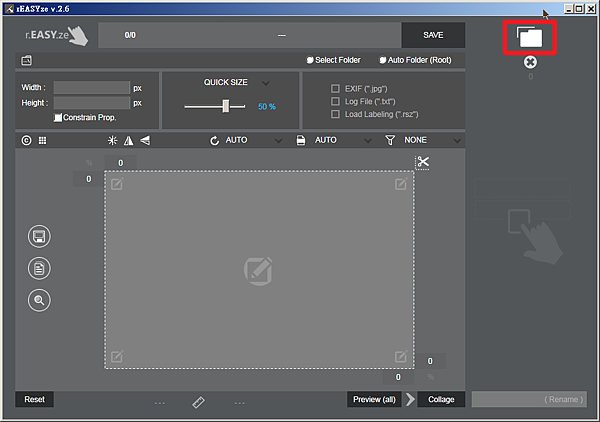
Task: Click the bottom-right corner edit icon
Action: click(x=401, y=357)
